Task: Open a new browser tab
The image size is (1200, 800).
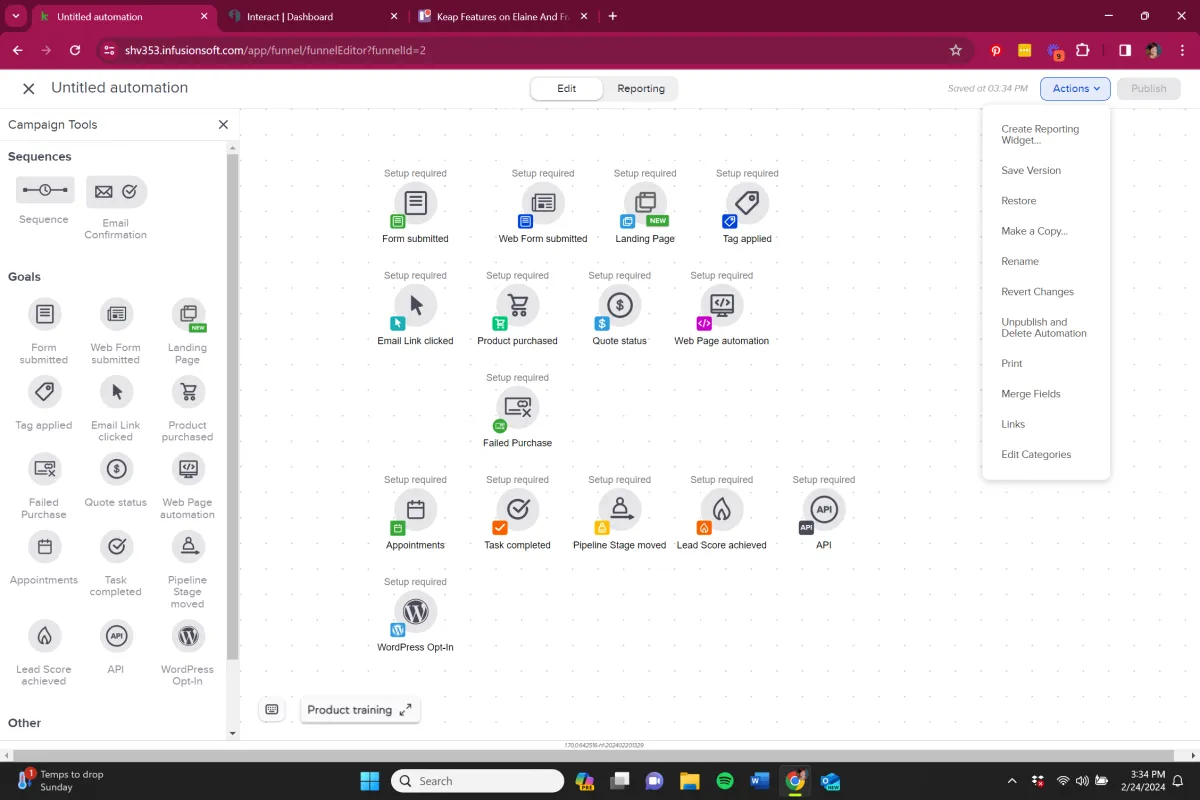Action: 612,16
